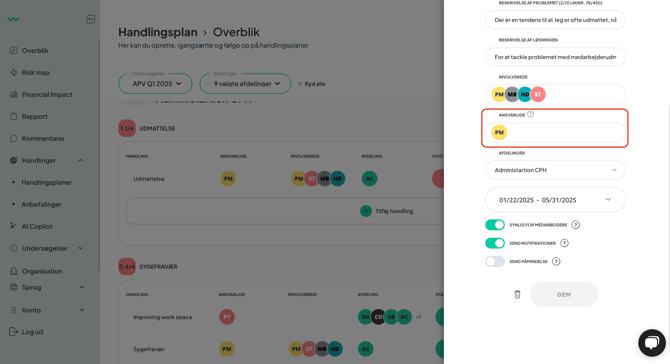Click help icon beside Send notifikationer
This screenshot has width=670, height=364.
[564, 243]
